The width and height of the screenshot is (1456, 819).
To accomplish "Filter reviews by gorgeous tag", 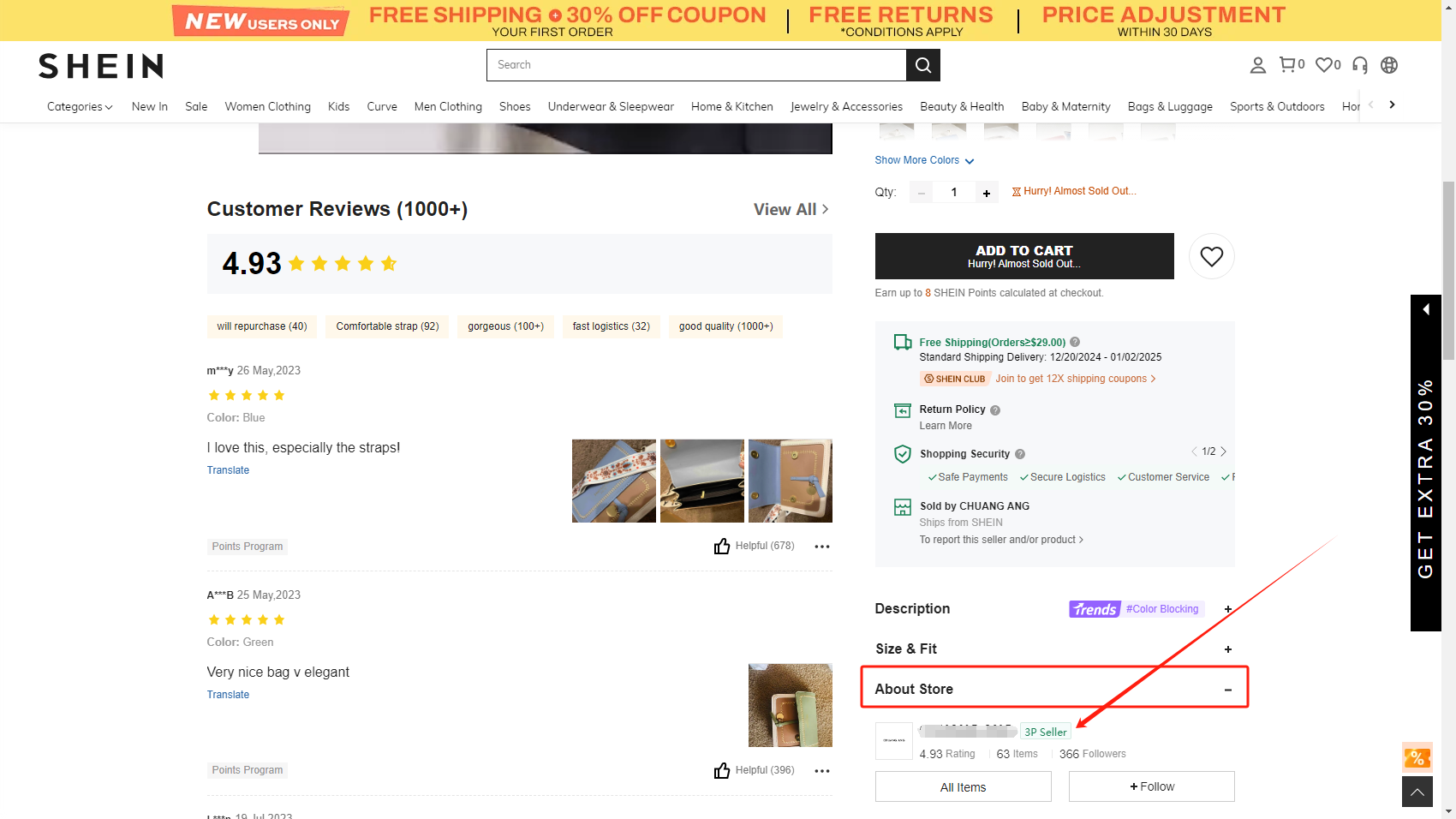I will [505, 326].
